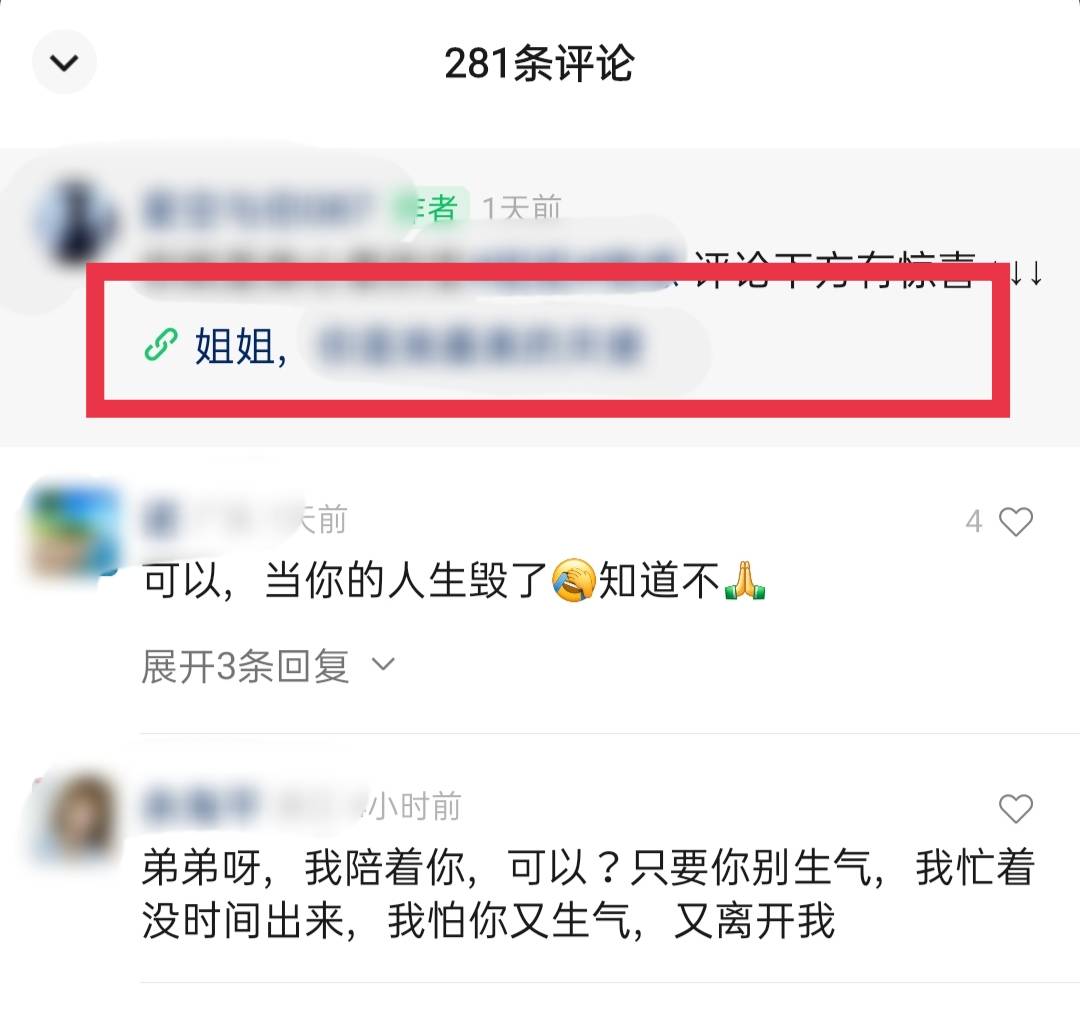Viewport: 1080px width, 1022px height.
Task: Open the author's blurred profile avatar
Action: 77,224
